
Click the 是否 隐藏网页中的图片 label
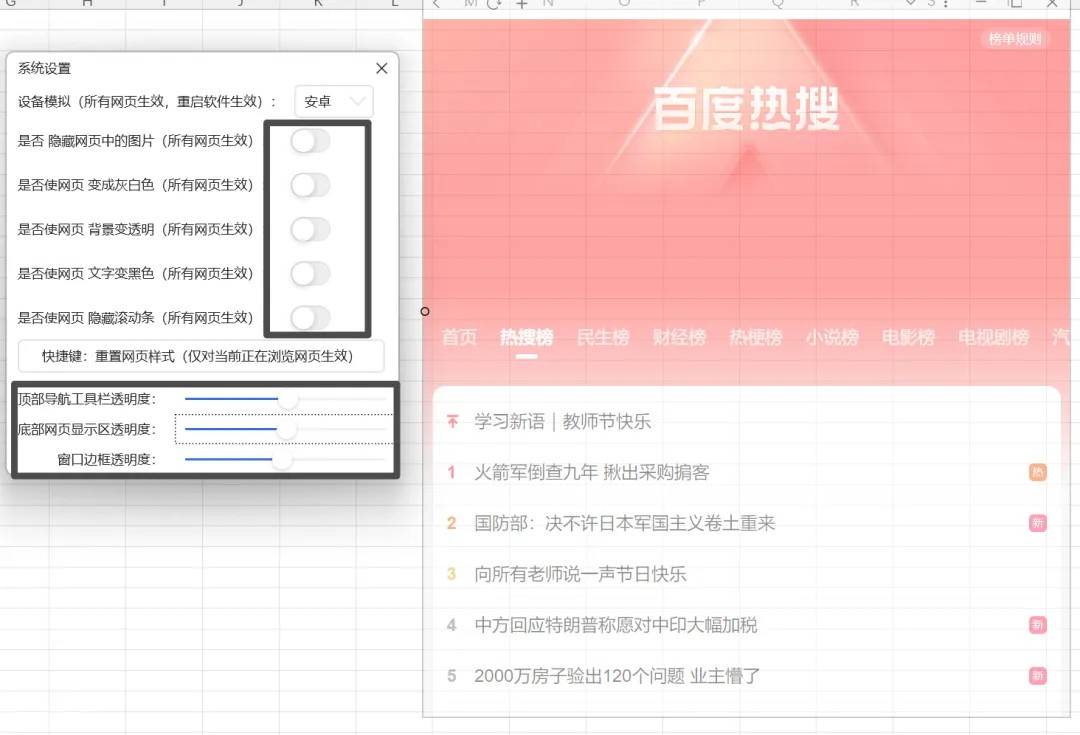click(135, 141)
